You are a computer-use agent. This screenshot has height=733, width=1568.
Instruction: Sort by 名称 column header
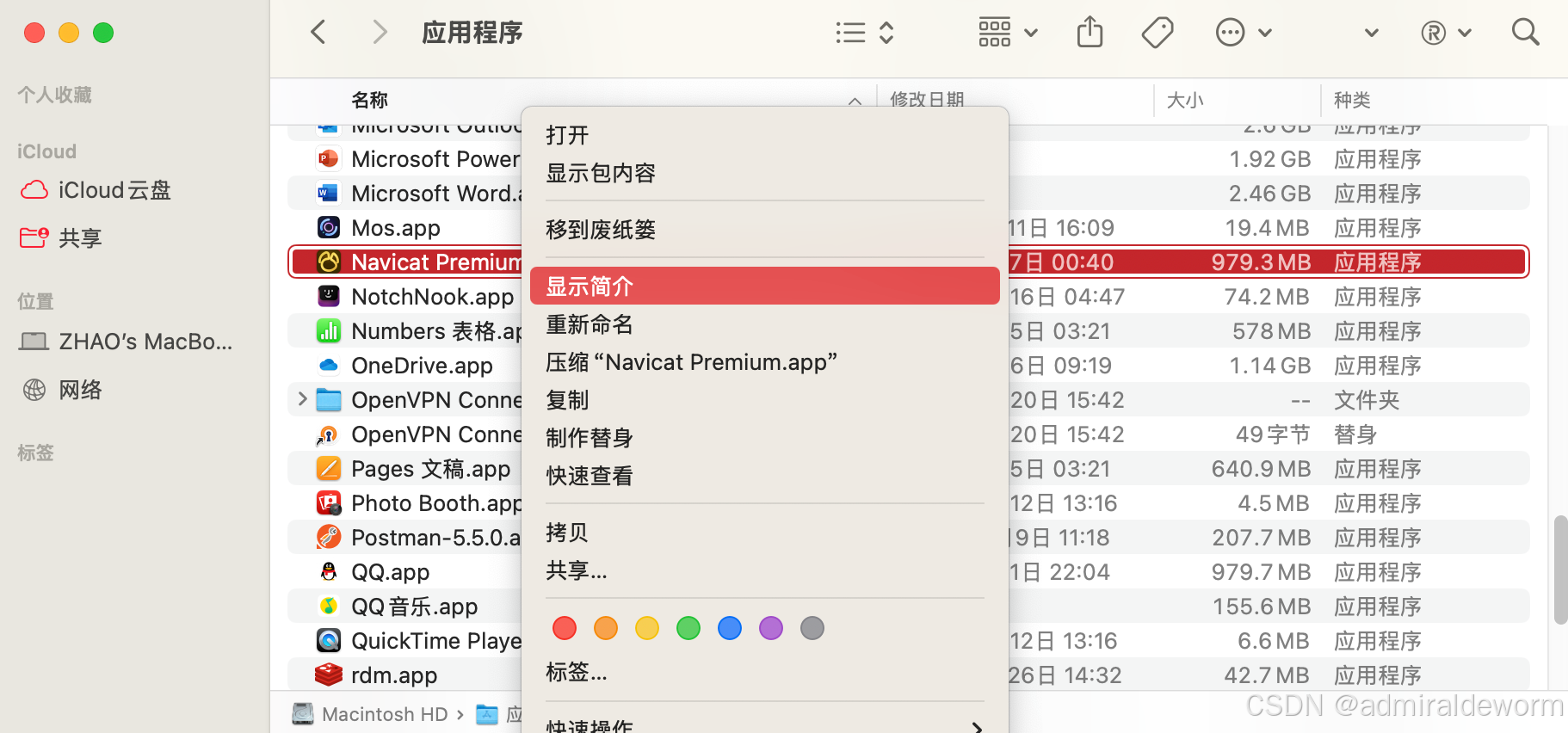point(370,100)
